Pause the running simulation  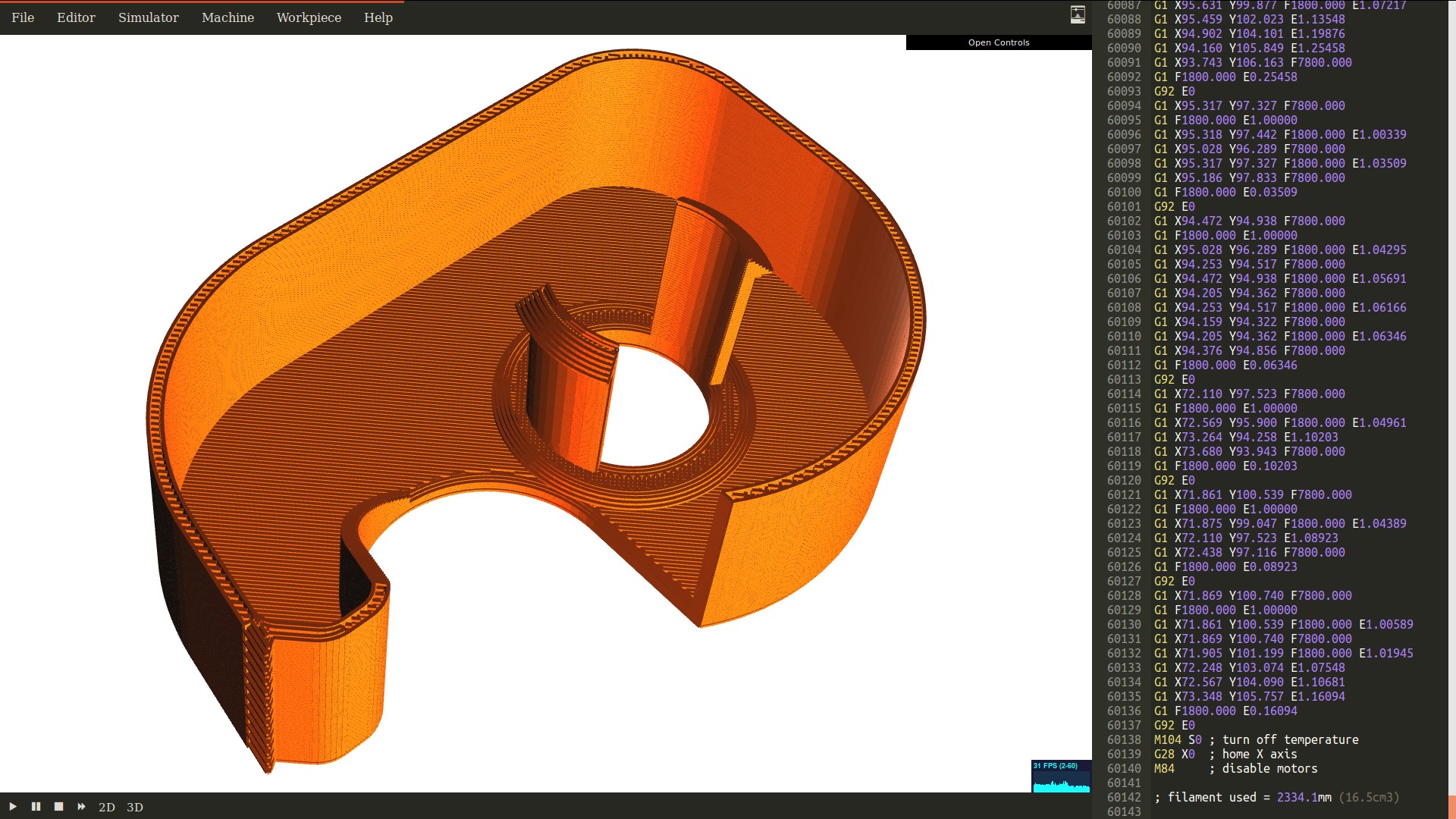click(36, 807)
